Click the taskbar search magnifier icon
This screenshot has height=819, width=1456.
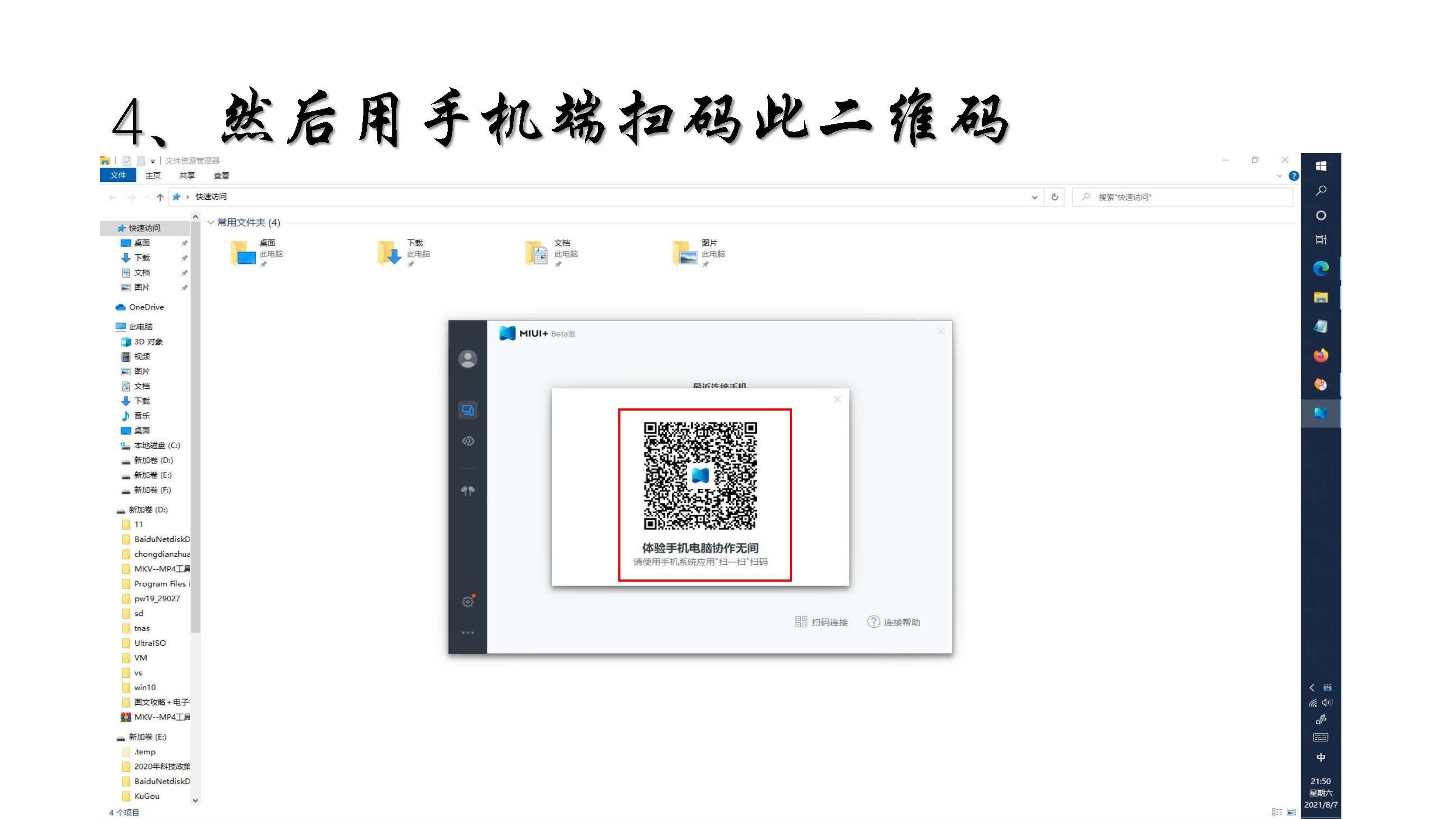click(1320, 191)
